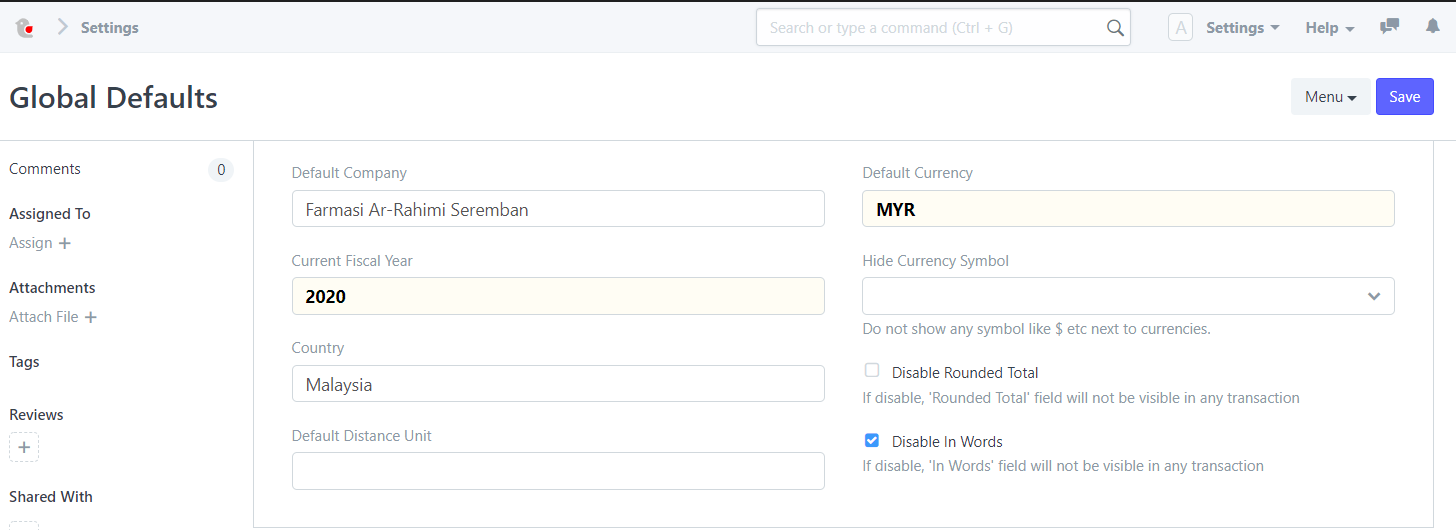Click the Assigned To heading

point(50,214)
